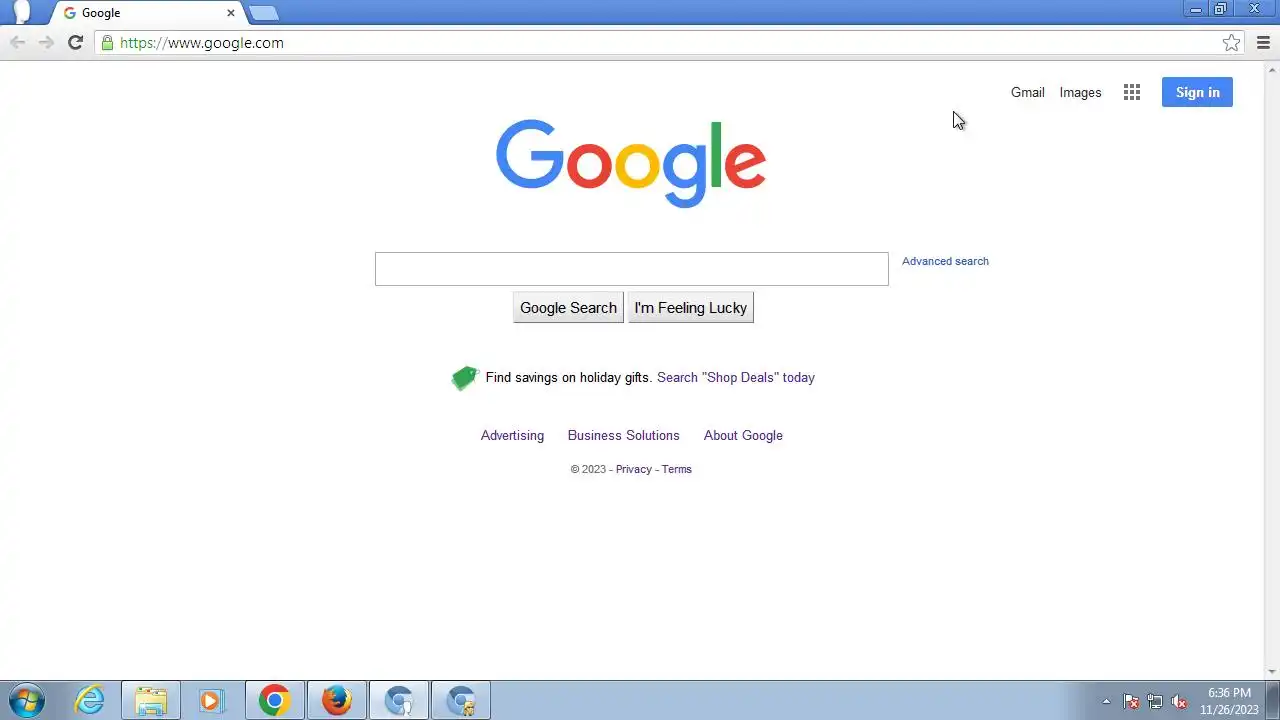Open the Chrome hamburger menu

tap(1263, 42)
